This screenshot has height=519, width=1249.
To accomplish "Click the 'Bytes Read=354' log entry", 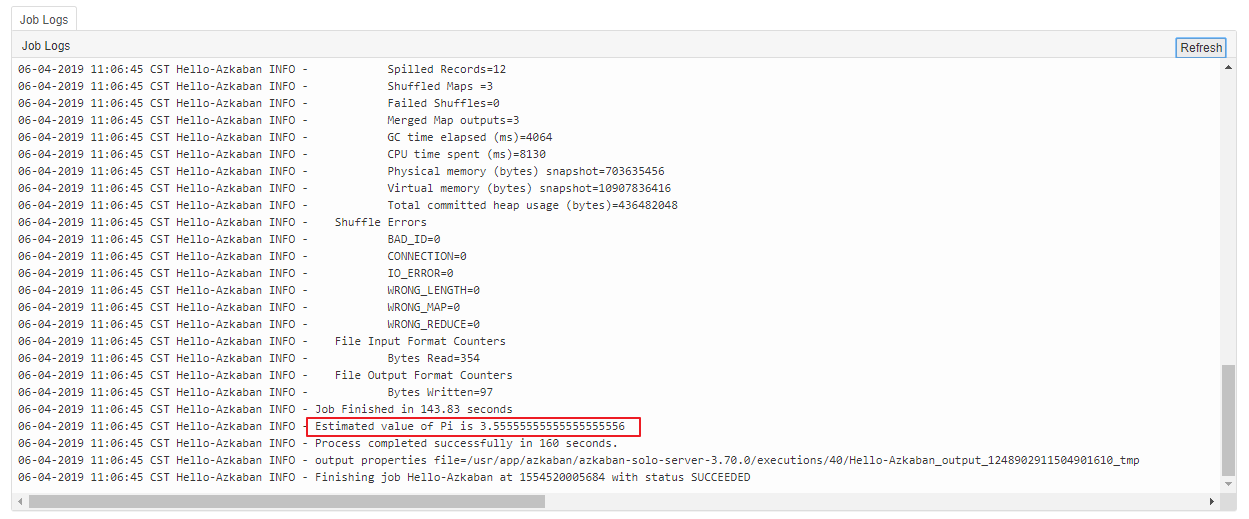I will click(x=433, y=358).
